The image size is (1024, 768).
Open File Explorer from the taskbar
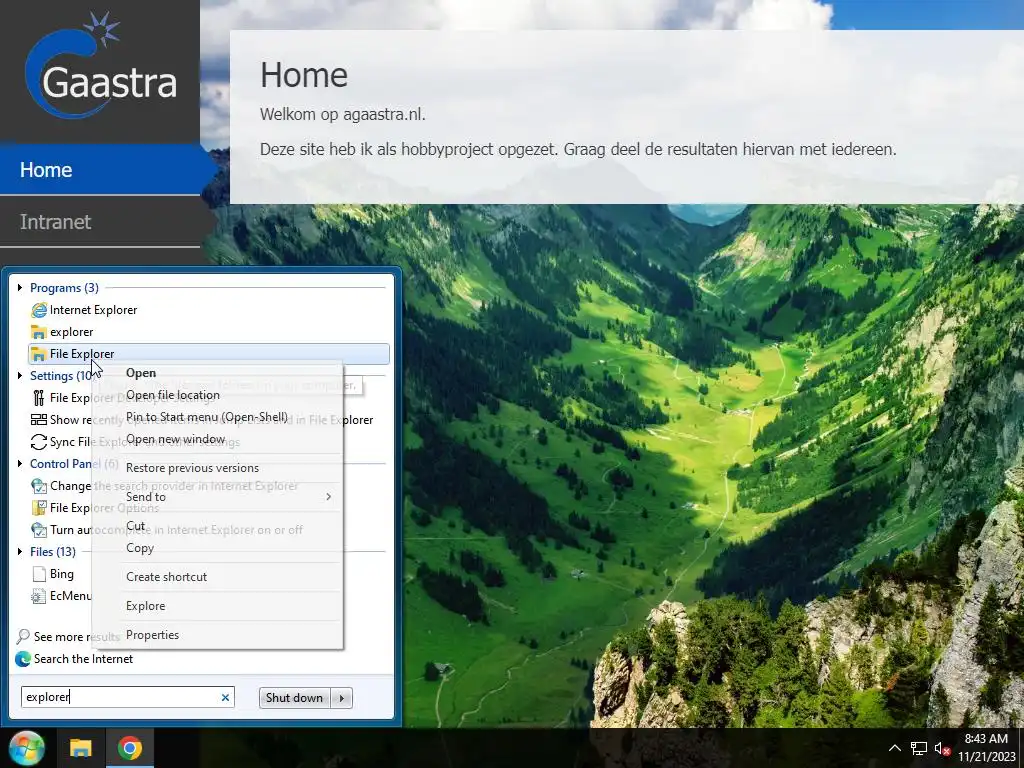pyautogui.click(x=81, y=748)
